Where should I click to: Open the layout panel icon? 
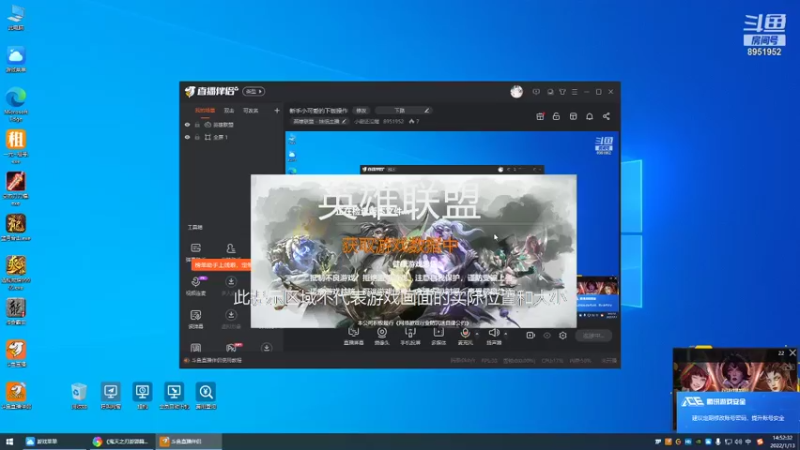[573, 116]
